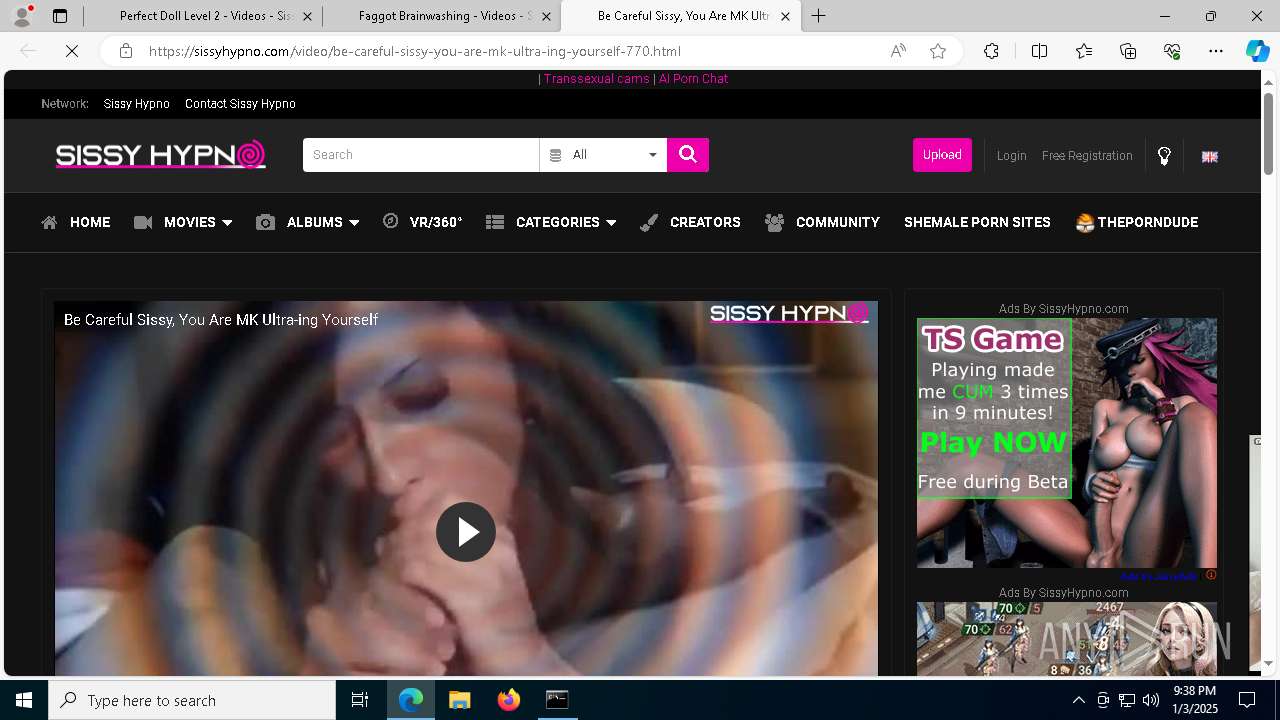The width and height of the screenshot is (1280, 720).
Task: Switch to the Brainwashing - Videos tab
Action: point(445,16)
